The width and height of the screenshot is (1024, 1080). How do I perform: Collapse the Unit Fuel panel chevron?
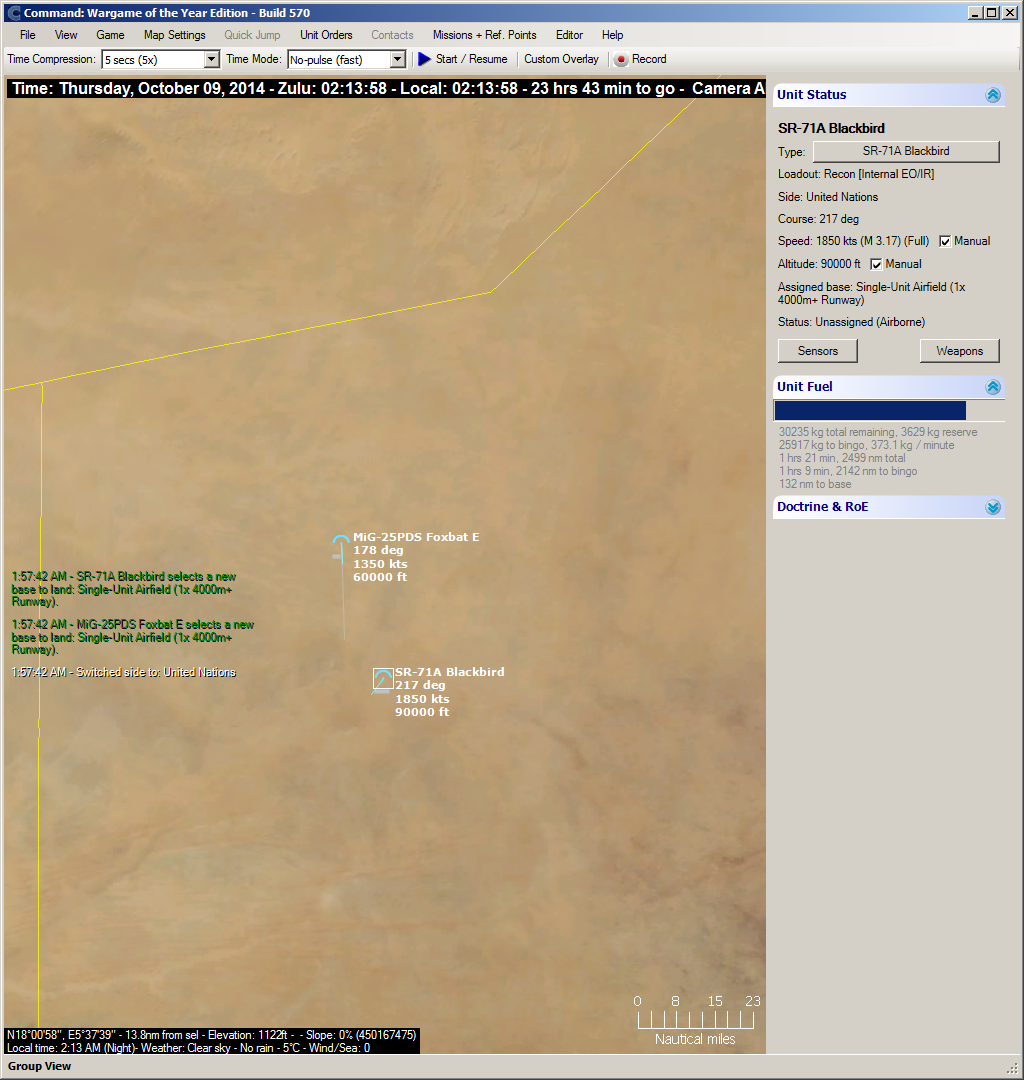993,387
